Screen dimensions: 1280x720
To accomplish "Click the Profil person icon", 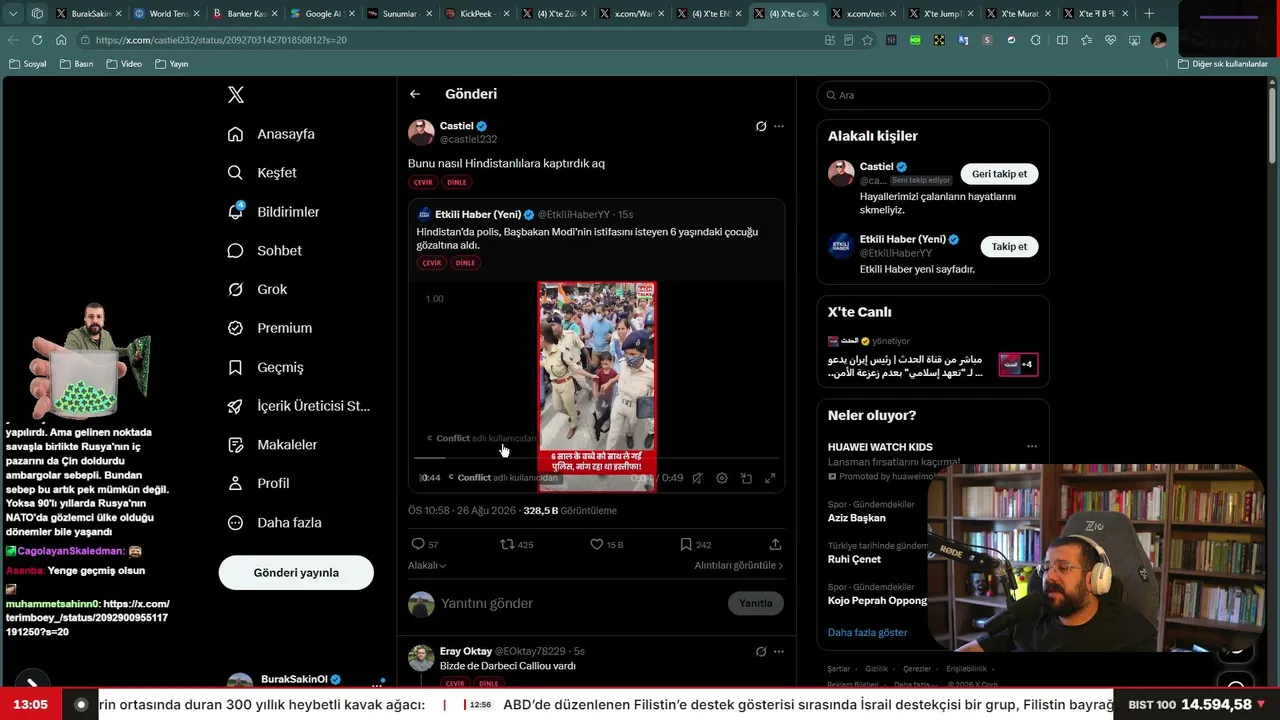I will pyautogui.click(x=235, y=483).
